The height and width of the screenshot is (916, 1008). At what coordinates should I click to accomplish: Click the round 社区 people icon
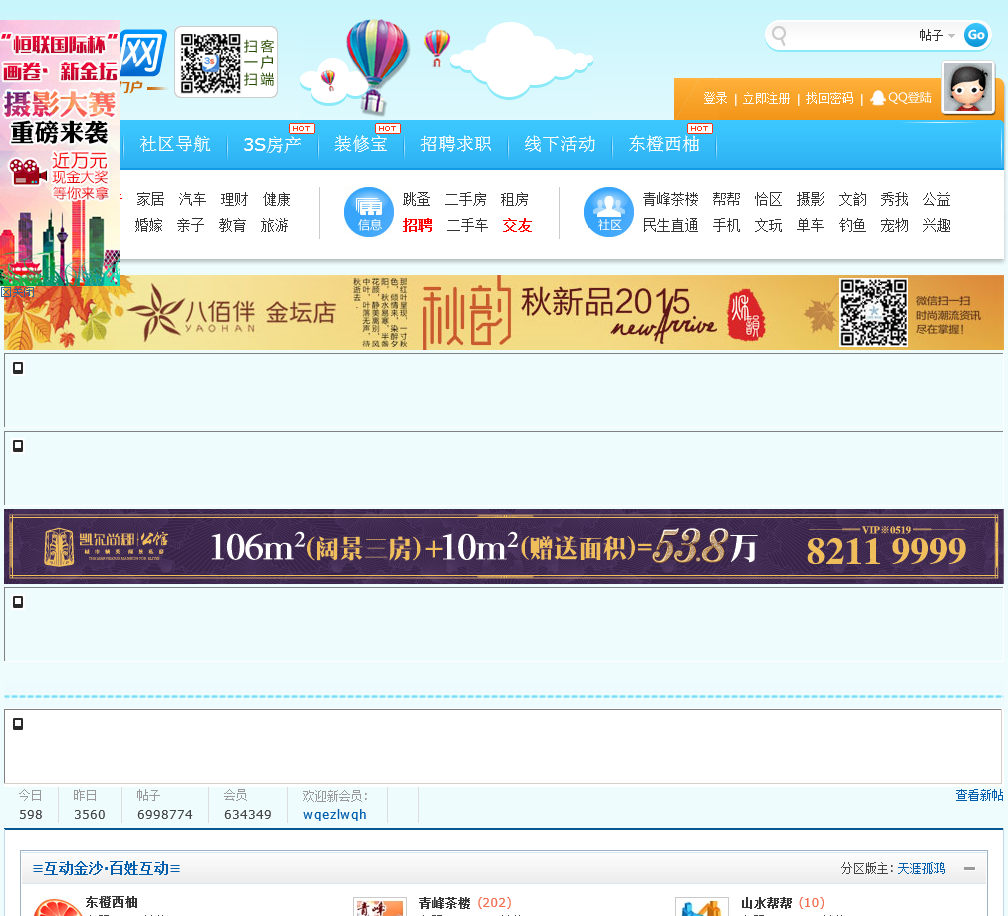pyautogui.click(x=609, y=212)
